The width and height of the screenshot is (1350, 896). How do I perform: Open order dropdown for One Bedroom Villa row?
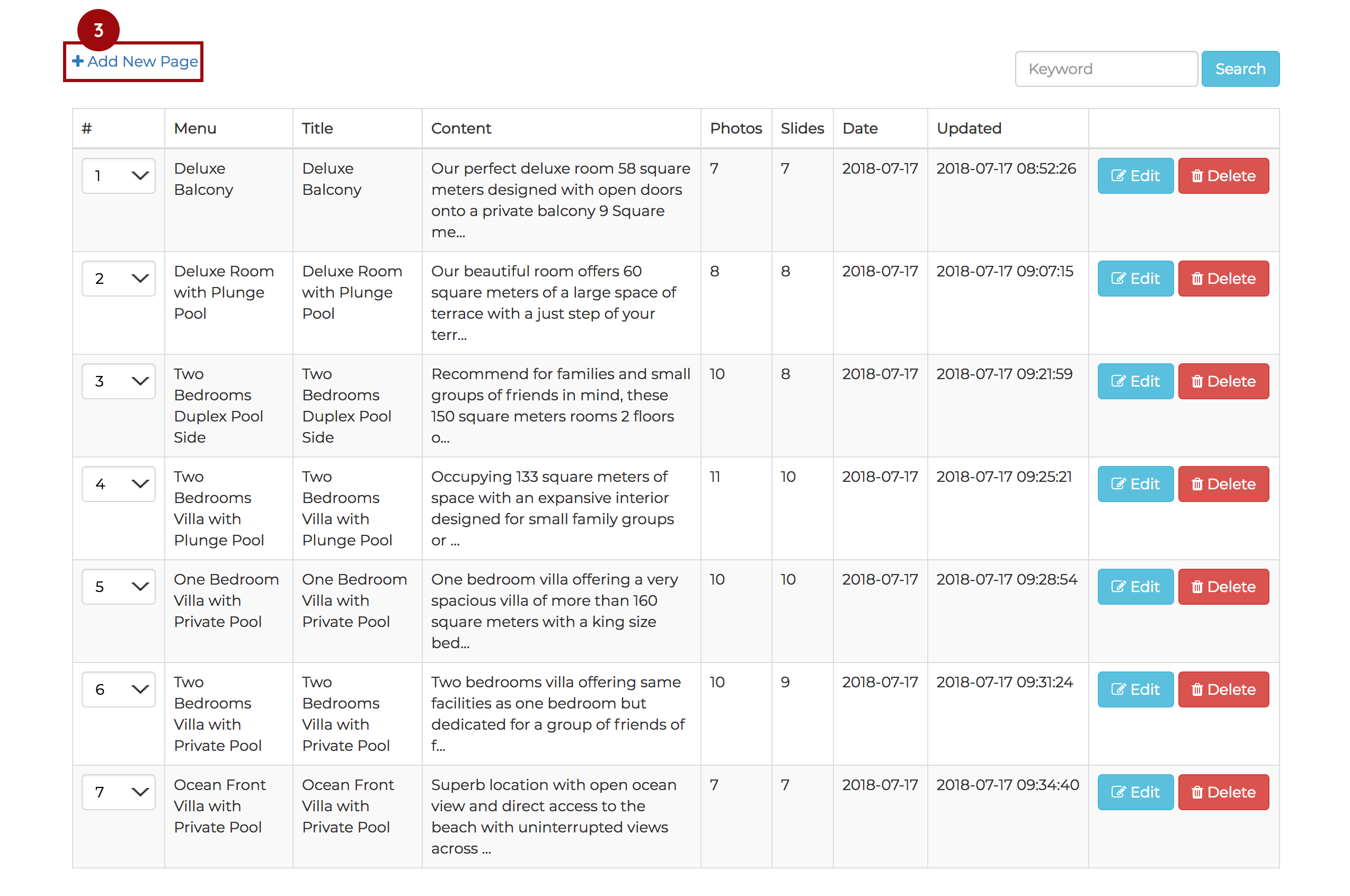point(118,587)
